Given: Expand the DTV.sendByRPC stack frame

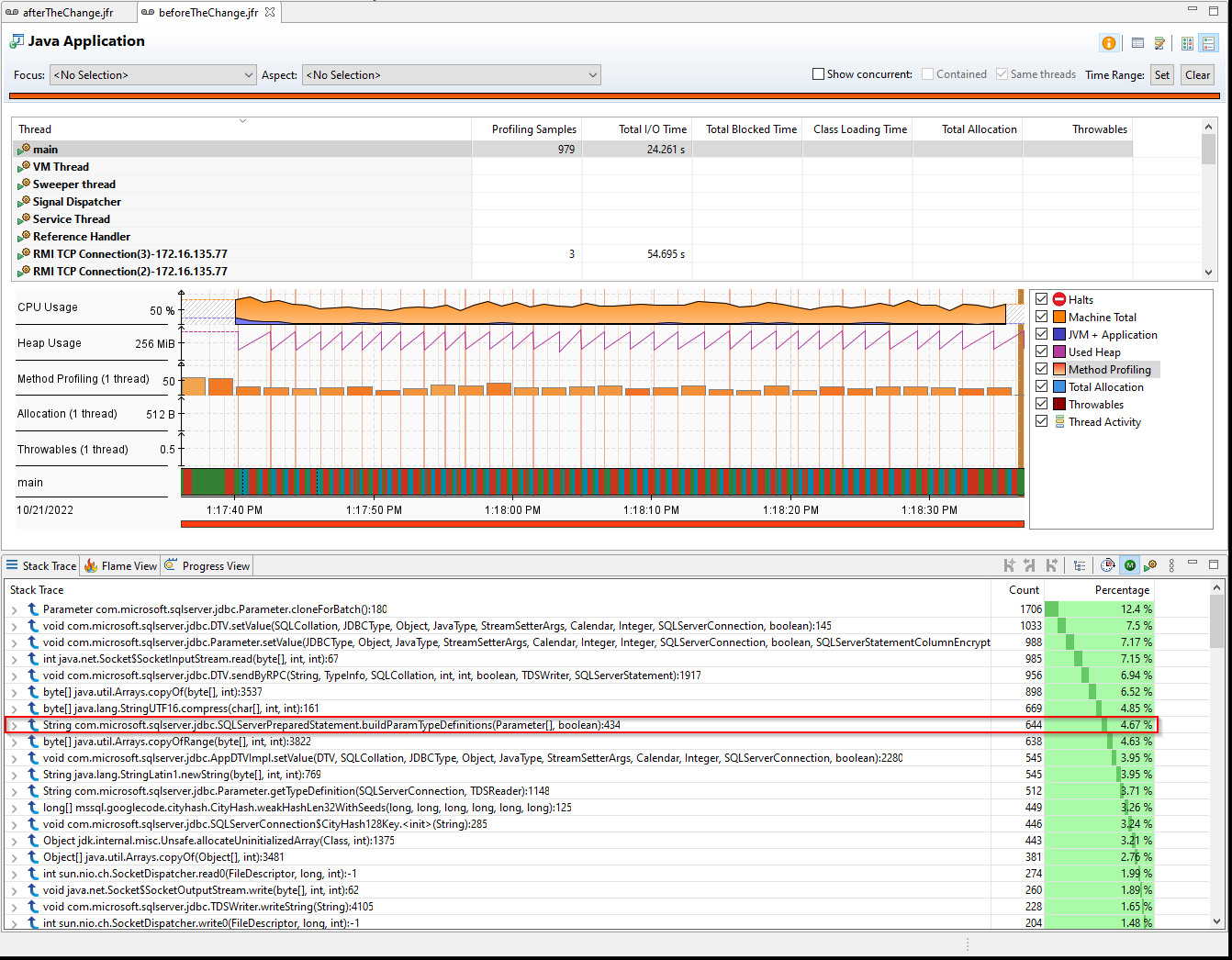Looking at the screenshot, I should pyautogui.click(x=14, y=675).
